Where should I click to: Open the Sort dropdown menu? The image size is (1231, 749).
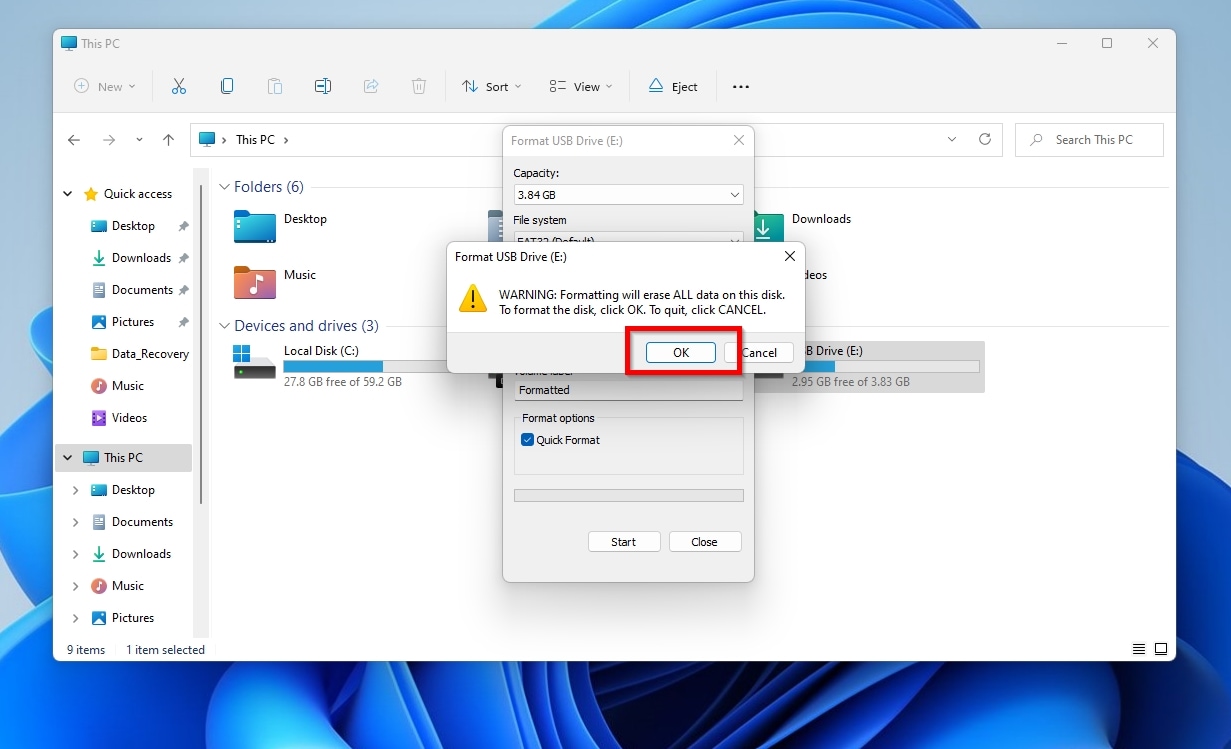coord(492,87)
